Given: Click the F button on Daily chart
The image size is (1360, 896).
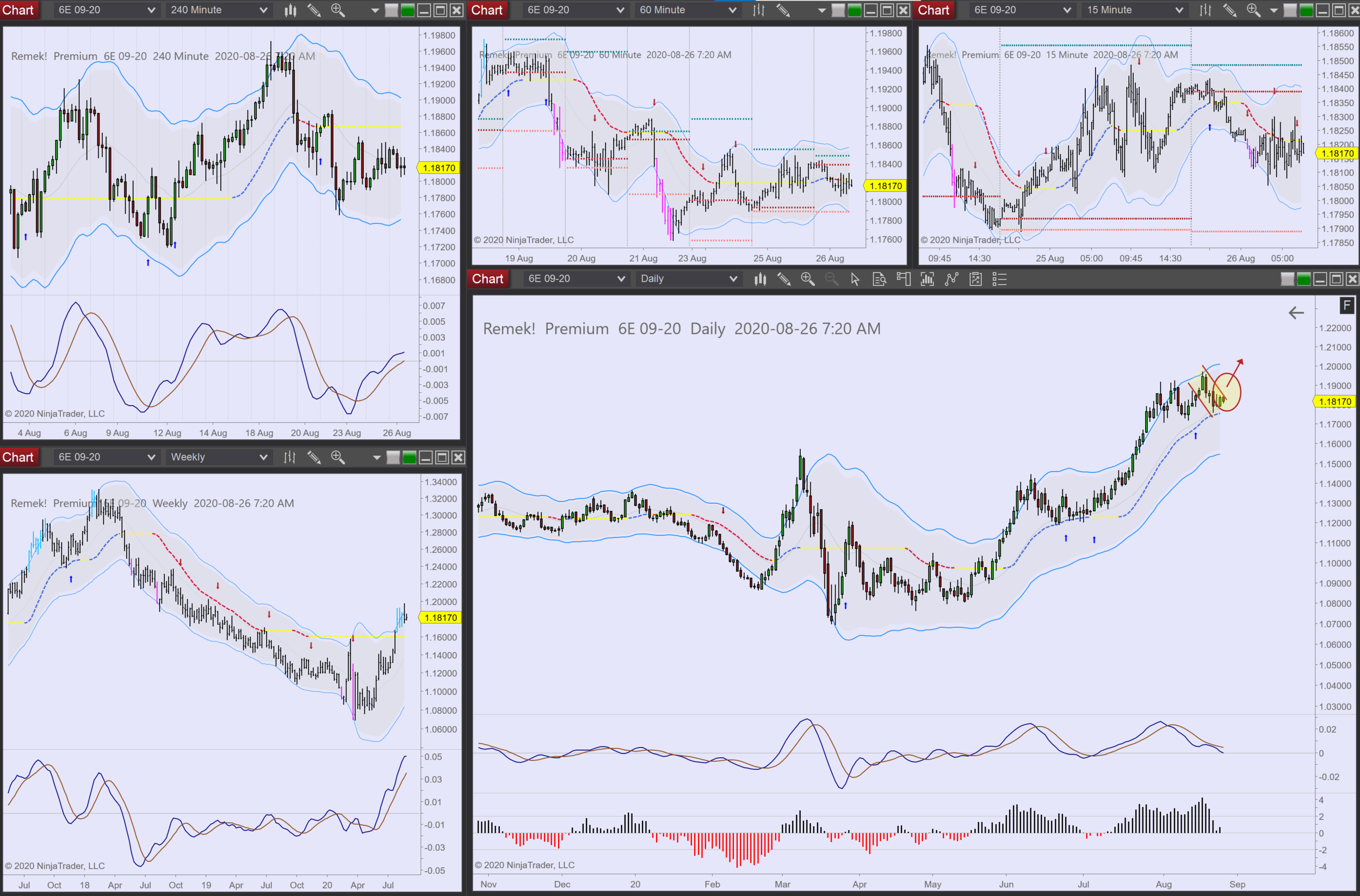Looking at the screenshot, I should point(1347,305).
